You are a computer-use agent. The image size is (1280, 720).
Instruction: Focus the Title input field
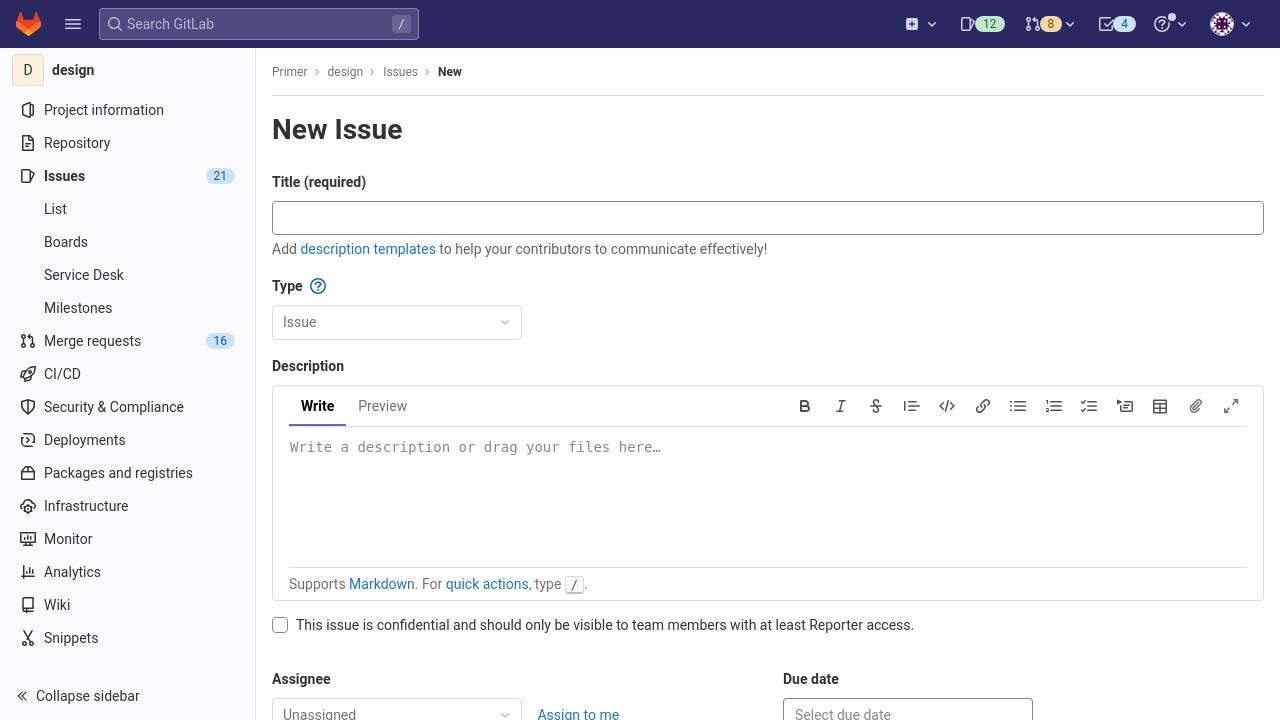[768, 218]
